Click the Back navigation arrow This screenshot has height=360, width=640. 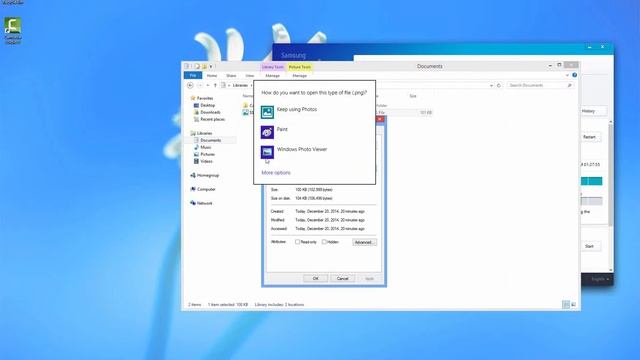[190, 85]
